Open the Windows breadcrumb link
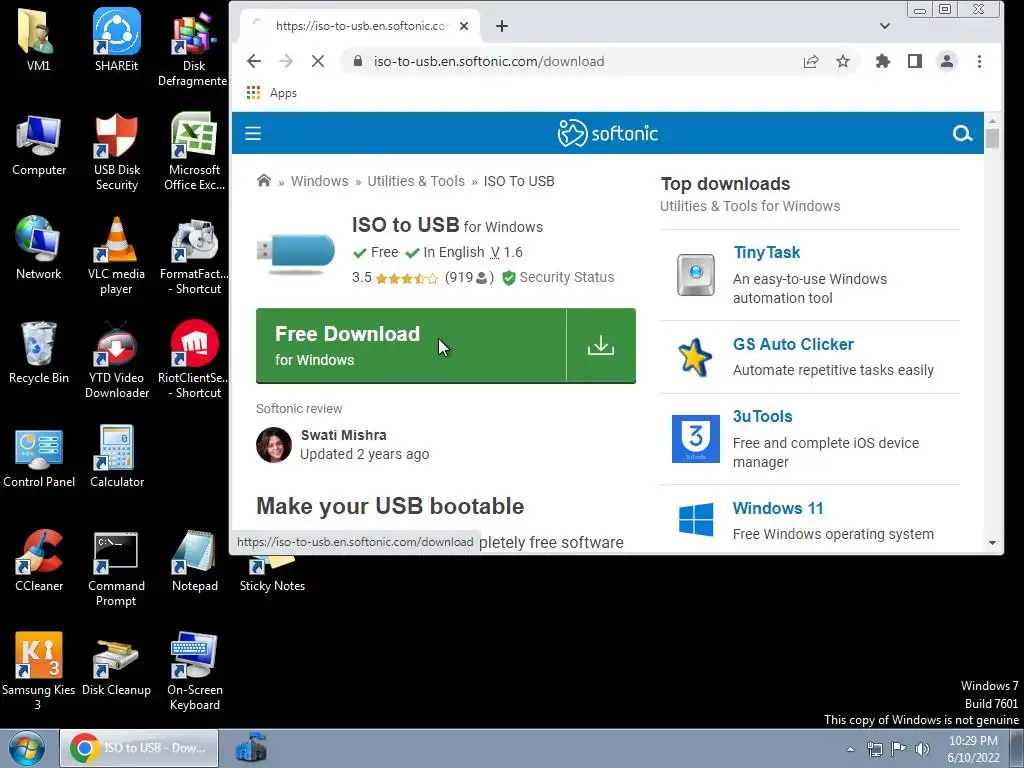Screen dimensions: 1024x768 (319, 181)
